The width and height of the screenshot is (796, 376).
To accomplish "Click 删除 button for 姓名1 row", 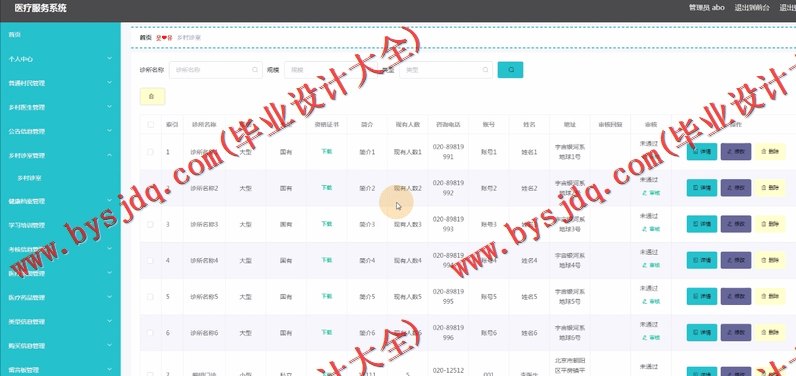I will tap(770, 152).
